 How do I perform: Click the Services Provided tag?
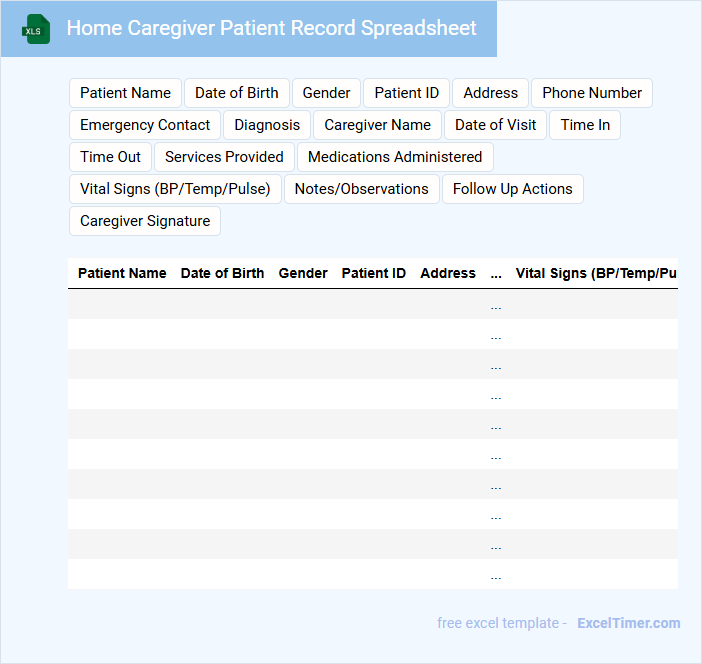tap(224, 157)
